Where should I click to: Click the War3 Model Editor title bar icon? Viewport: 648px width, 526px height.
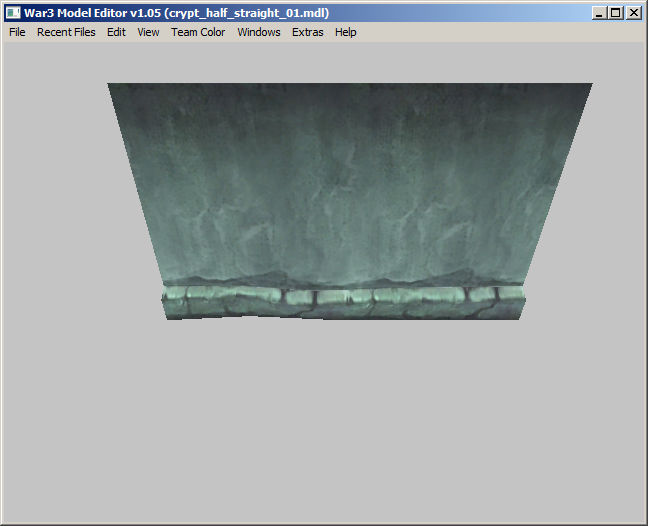point(13,13)
